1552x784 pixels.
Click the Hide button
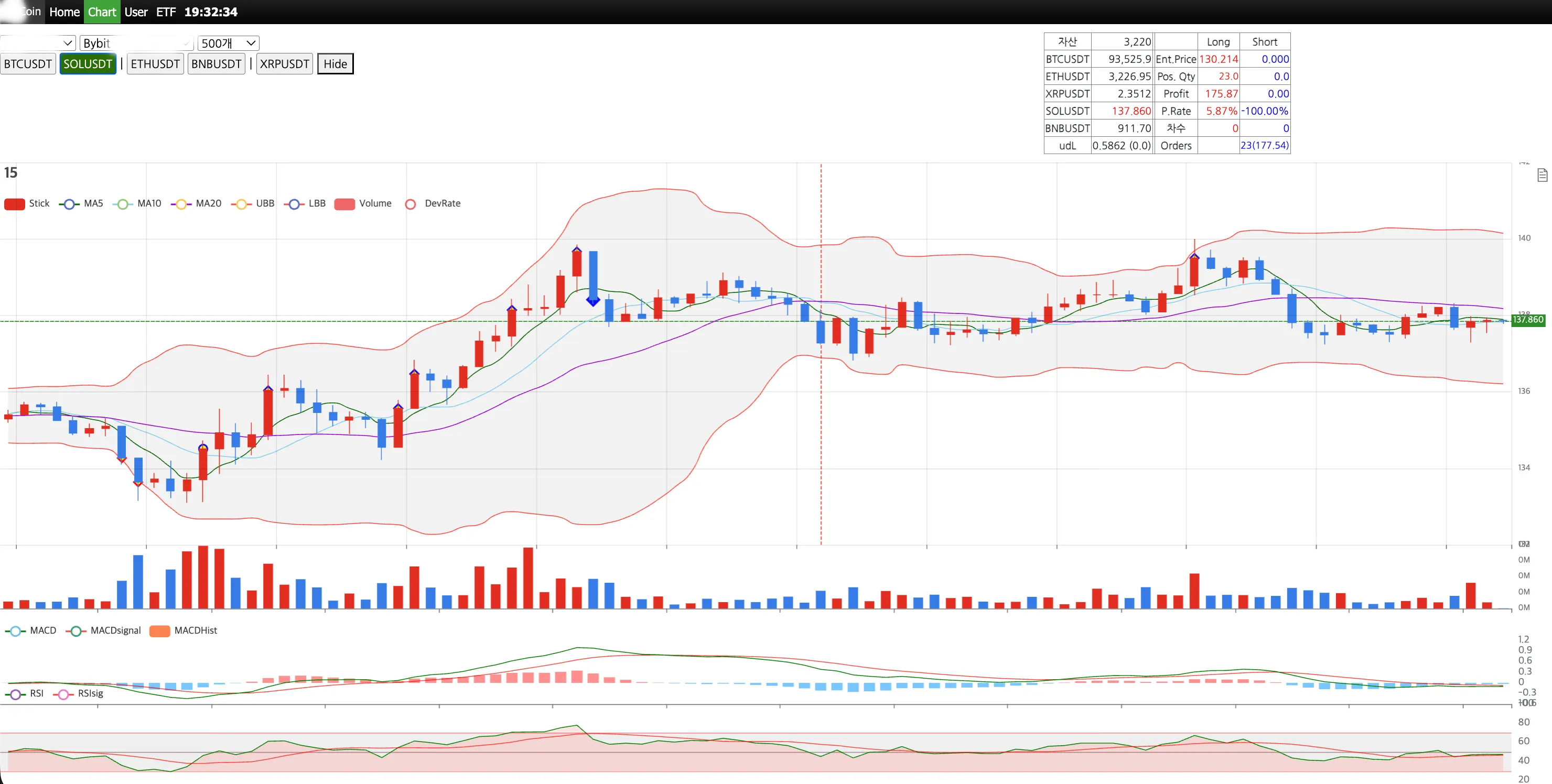(336, 64)
